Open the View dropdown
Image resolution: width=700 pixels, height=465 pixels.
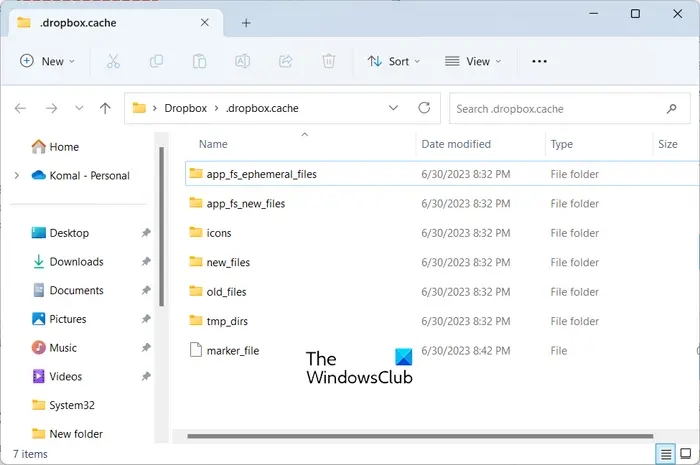tap(473, 61)
